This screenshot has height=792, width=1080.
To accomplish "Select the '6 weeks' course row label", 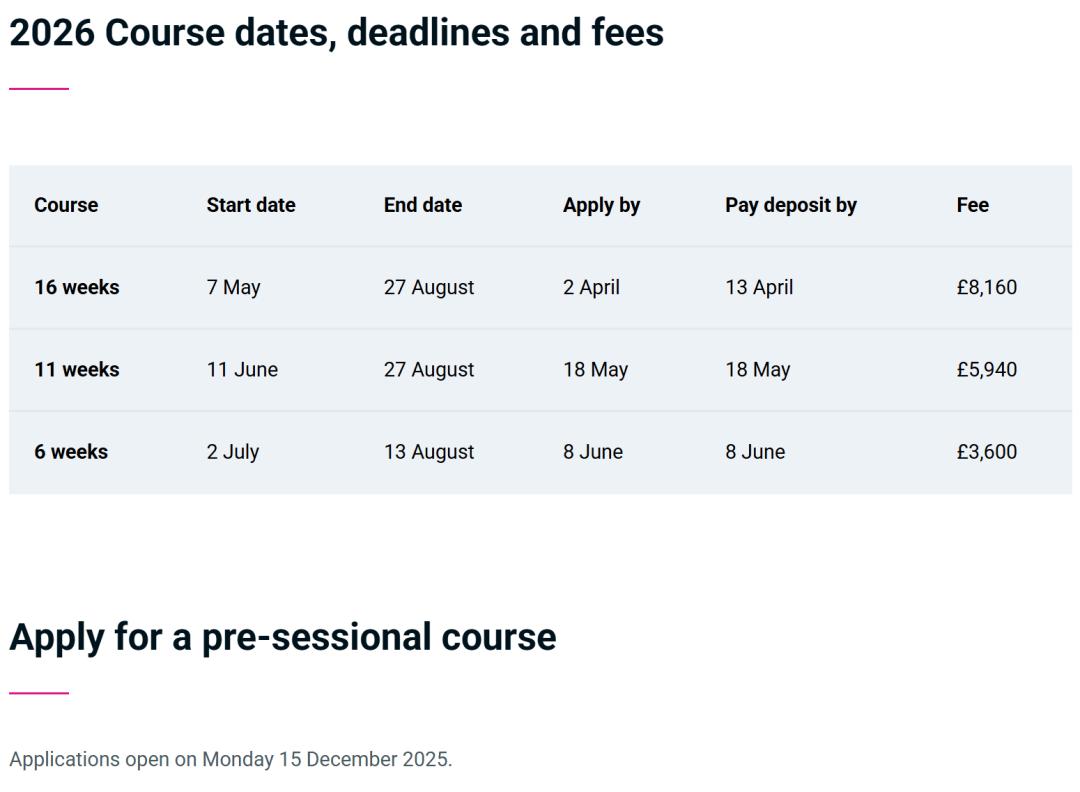I will pyautogui.click(x=71, y=451).
